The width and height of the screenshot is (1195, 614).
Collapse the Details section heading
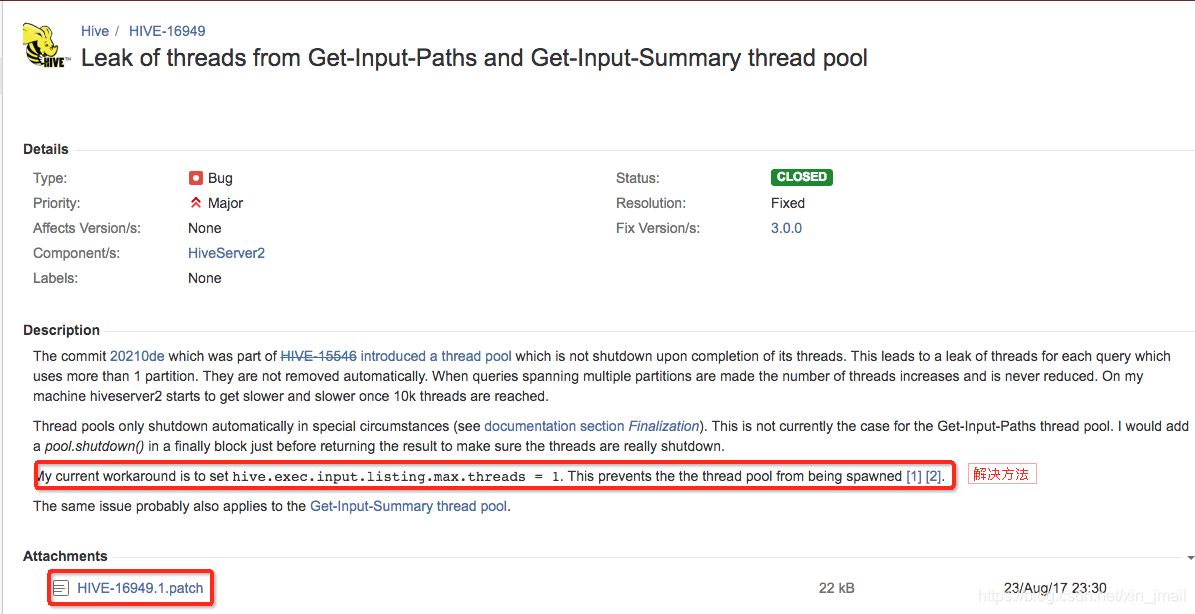coord(46,149)
